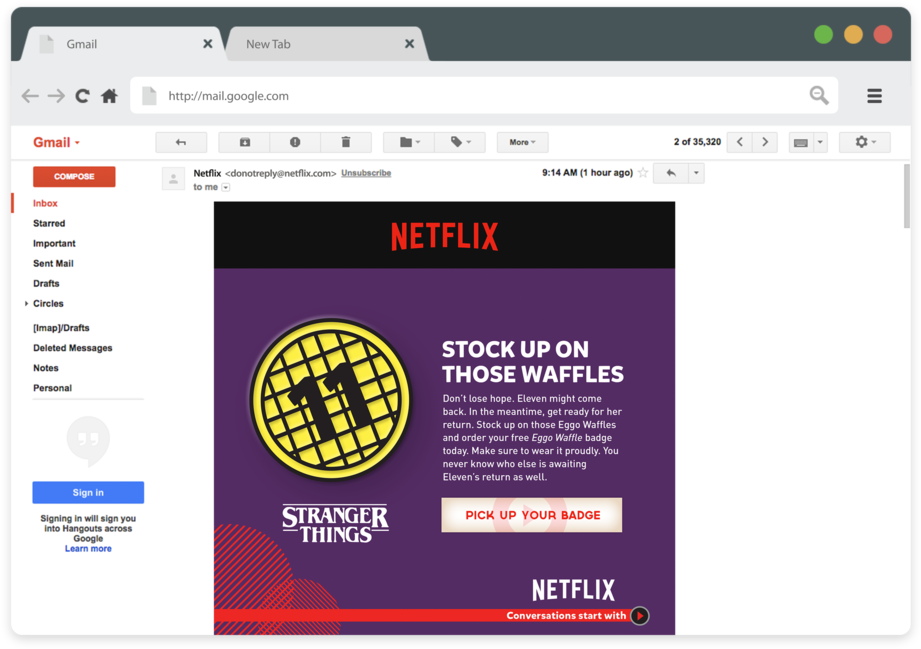
Task: Click the Hangouts Sign in button
Action: pos(88,492)
